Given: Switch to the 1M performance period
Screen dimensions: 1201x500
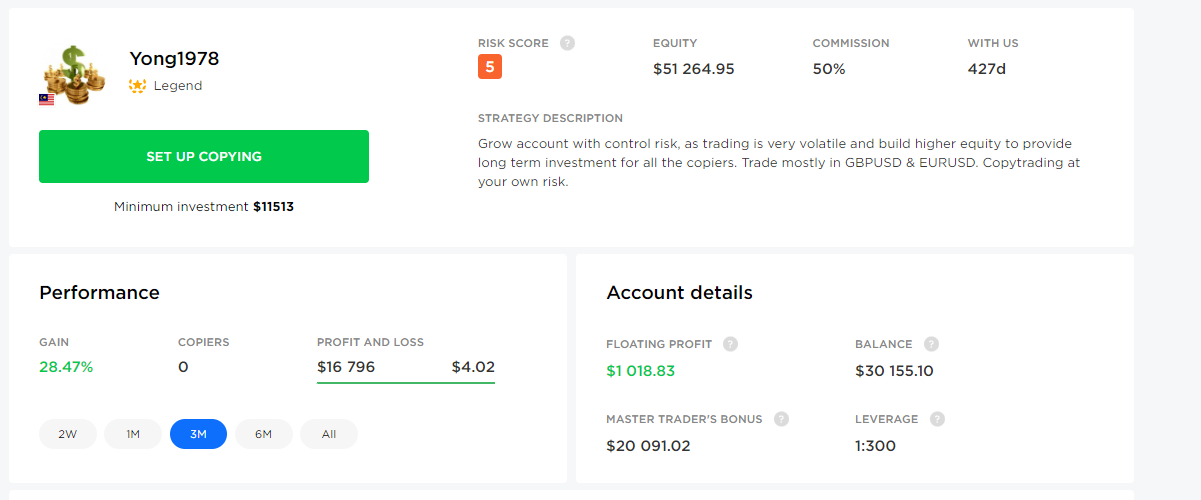Looking at the screenshot, I should 133,434.
